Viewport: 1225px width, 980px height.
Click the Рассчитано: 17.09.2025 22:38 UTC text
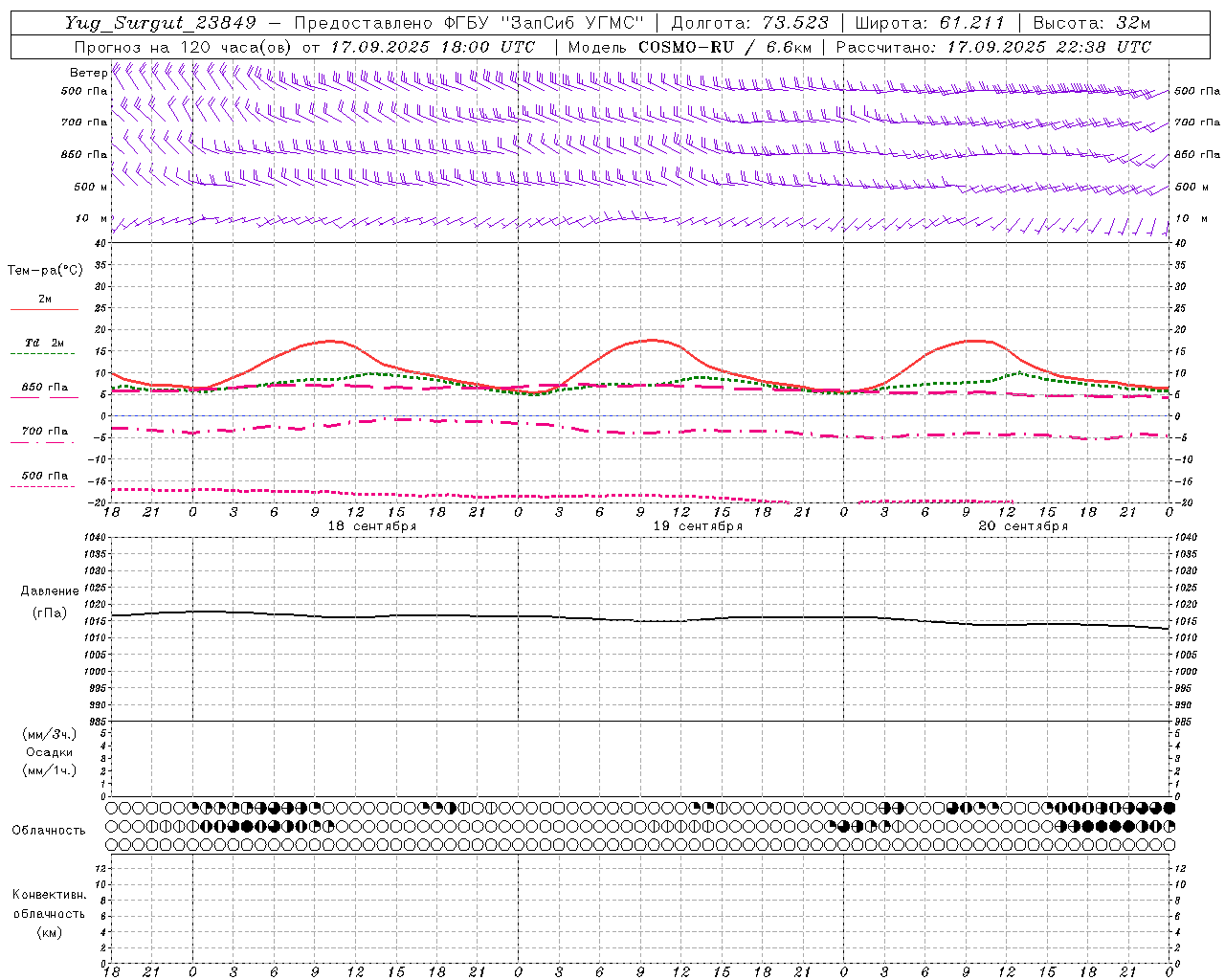993,47
